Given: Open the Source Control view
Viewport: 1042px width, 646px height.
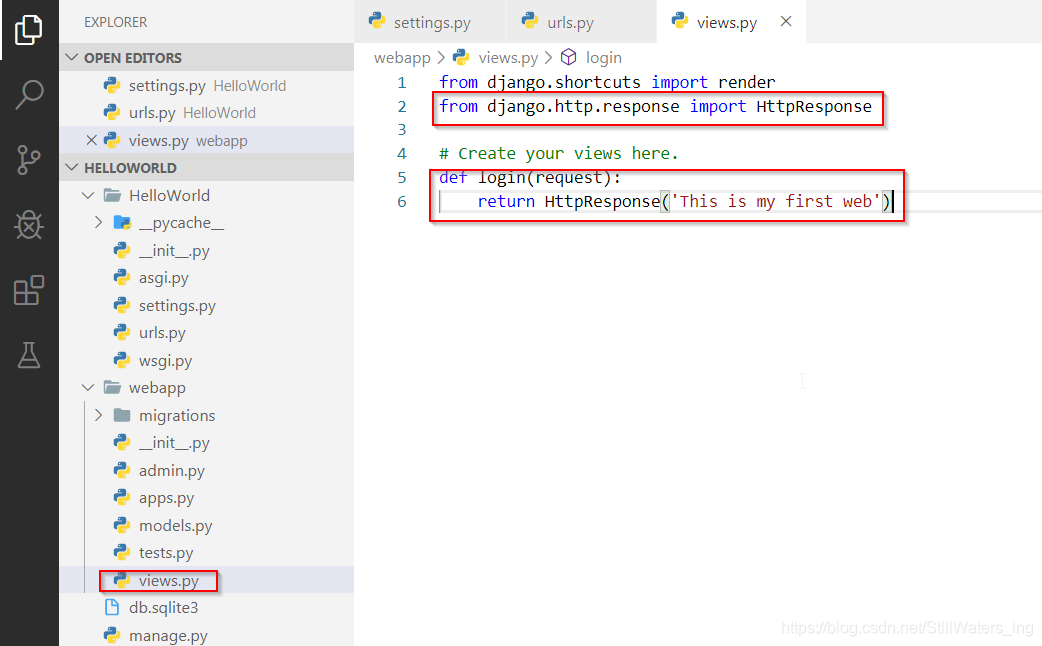Looking at the screenshot, I should click(x=29, y=160).
